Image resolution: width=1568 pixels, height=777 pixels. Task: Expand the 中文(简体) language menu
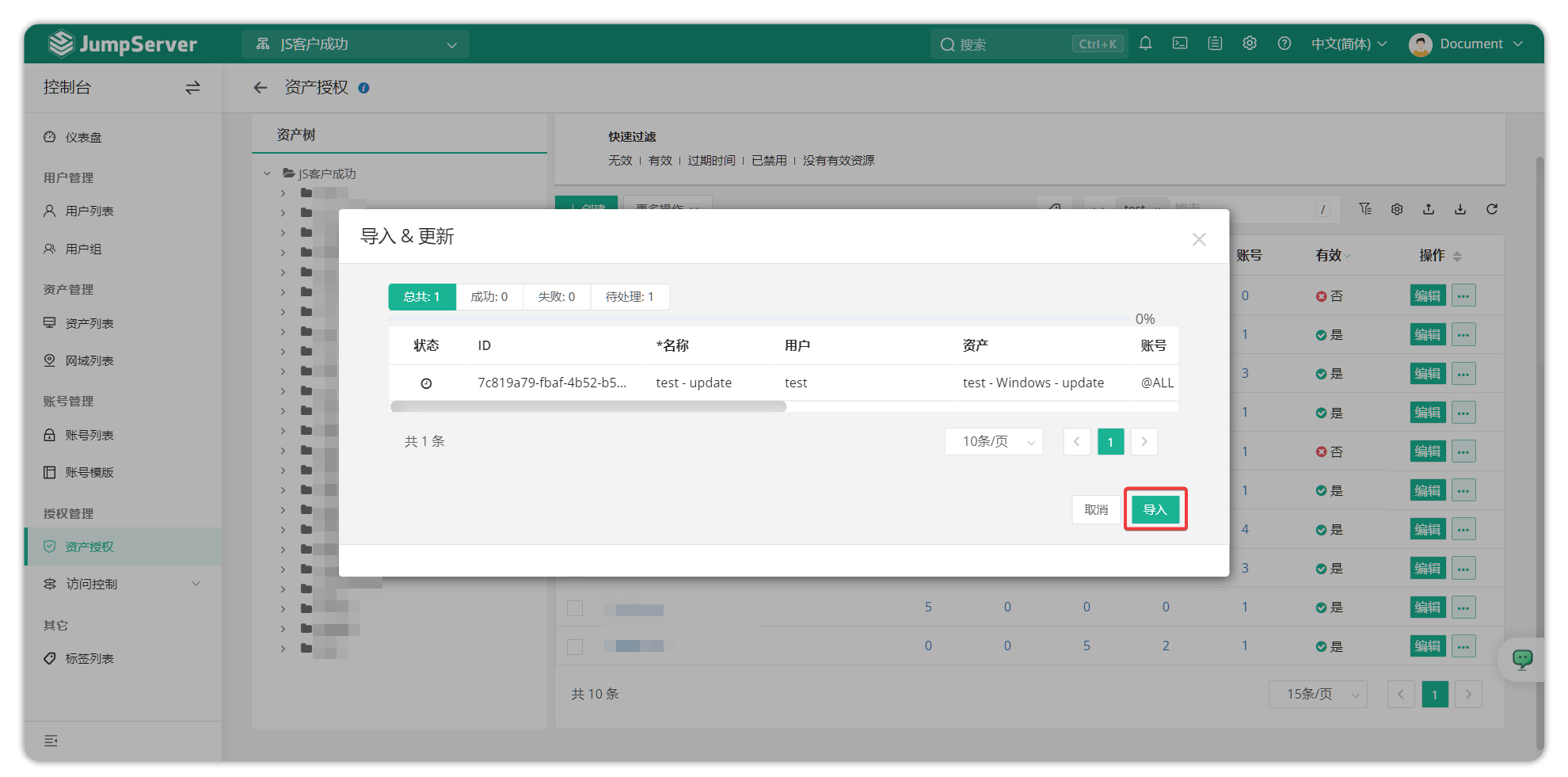pyautogui.click(x=1349, y=44)
